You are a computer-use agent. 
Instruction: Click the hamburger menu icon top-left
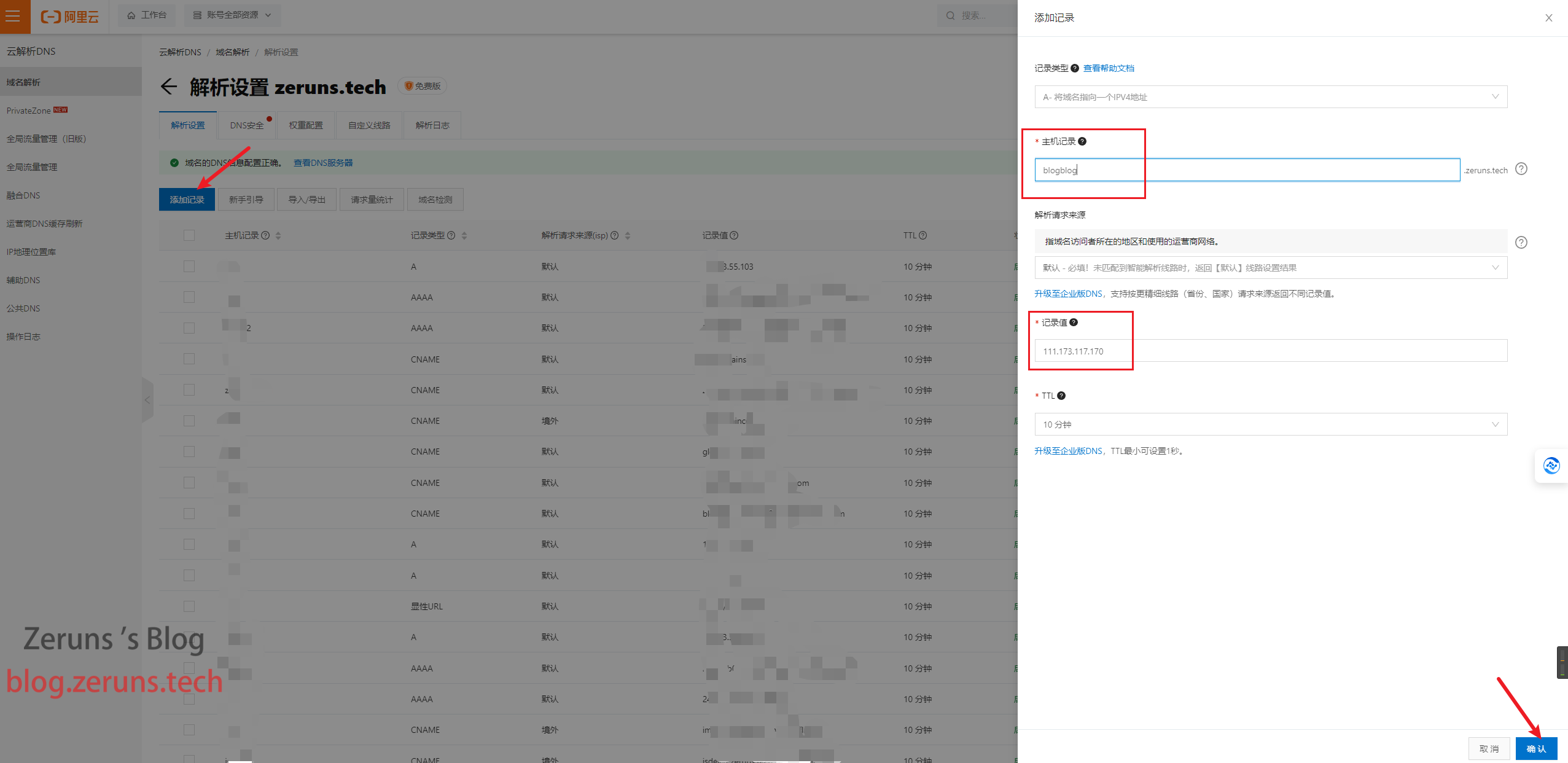[14, 16]
